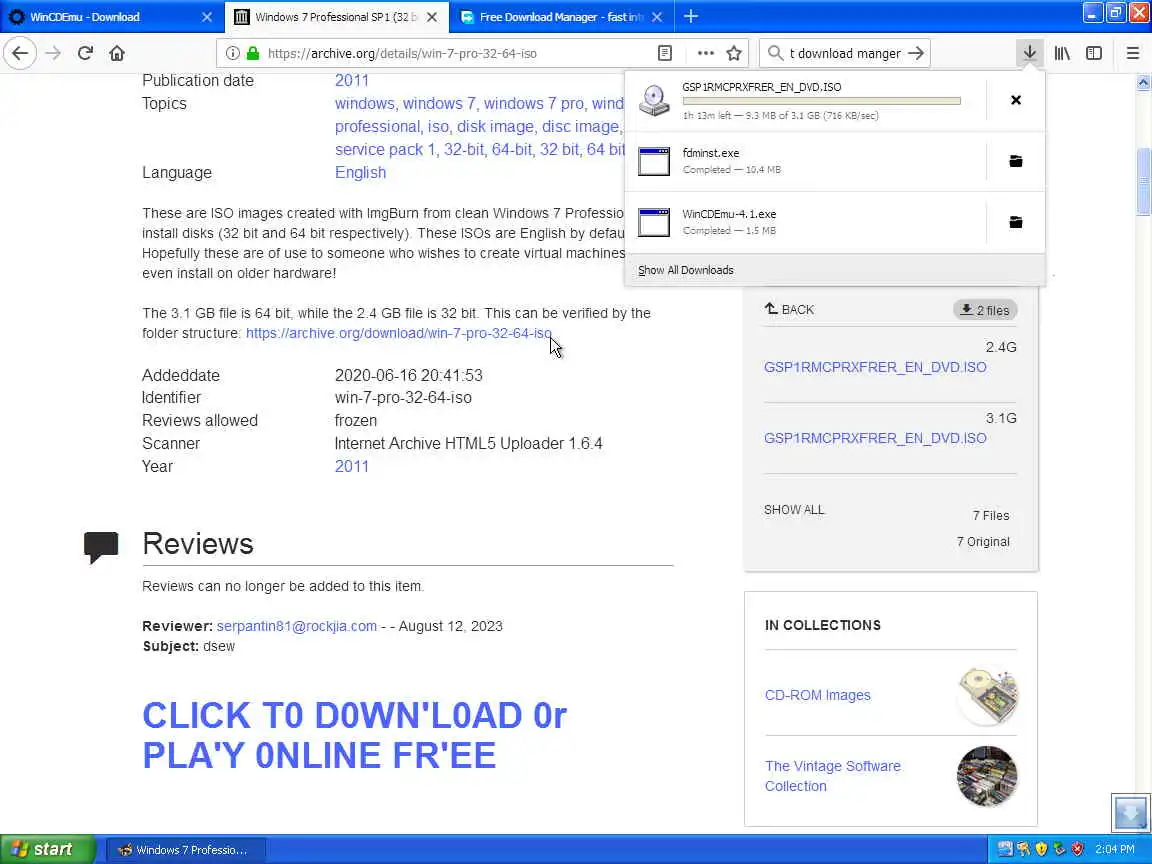
Task: Open the windows 7 pro topic link
Action: (534, 104)
